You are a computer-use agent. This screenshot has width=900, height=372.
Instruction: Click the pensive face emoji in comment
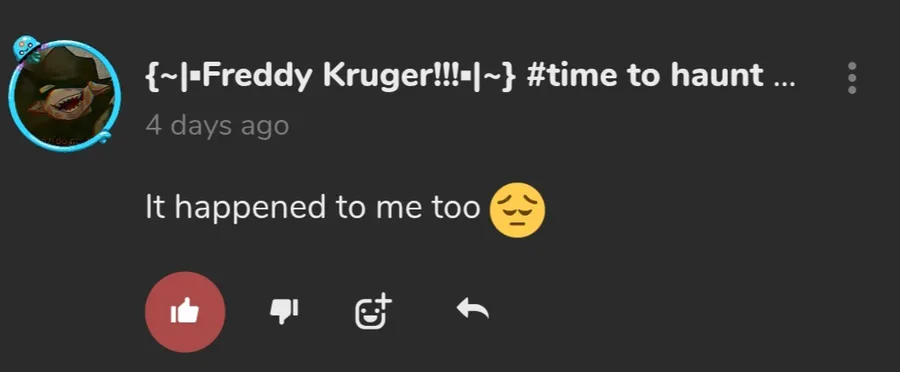click(x=517, y=210)
